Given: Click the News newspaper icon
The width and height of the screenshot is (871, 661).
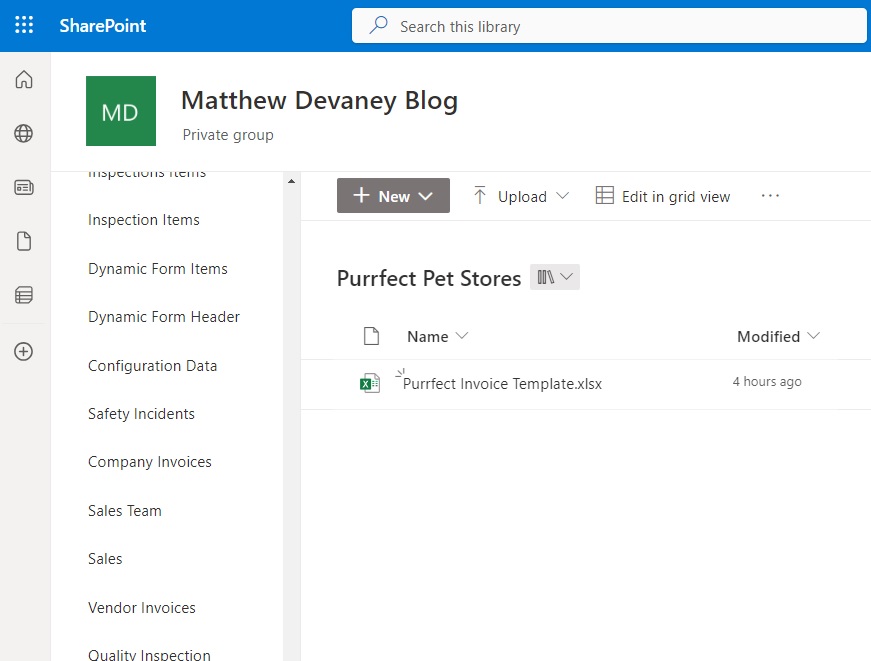Looking at the screenshot, I should 24,187.
